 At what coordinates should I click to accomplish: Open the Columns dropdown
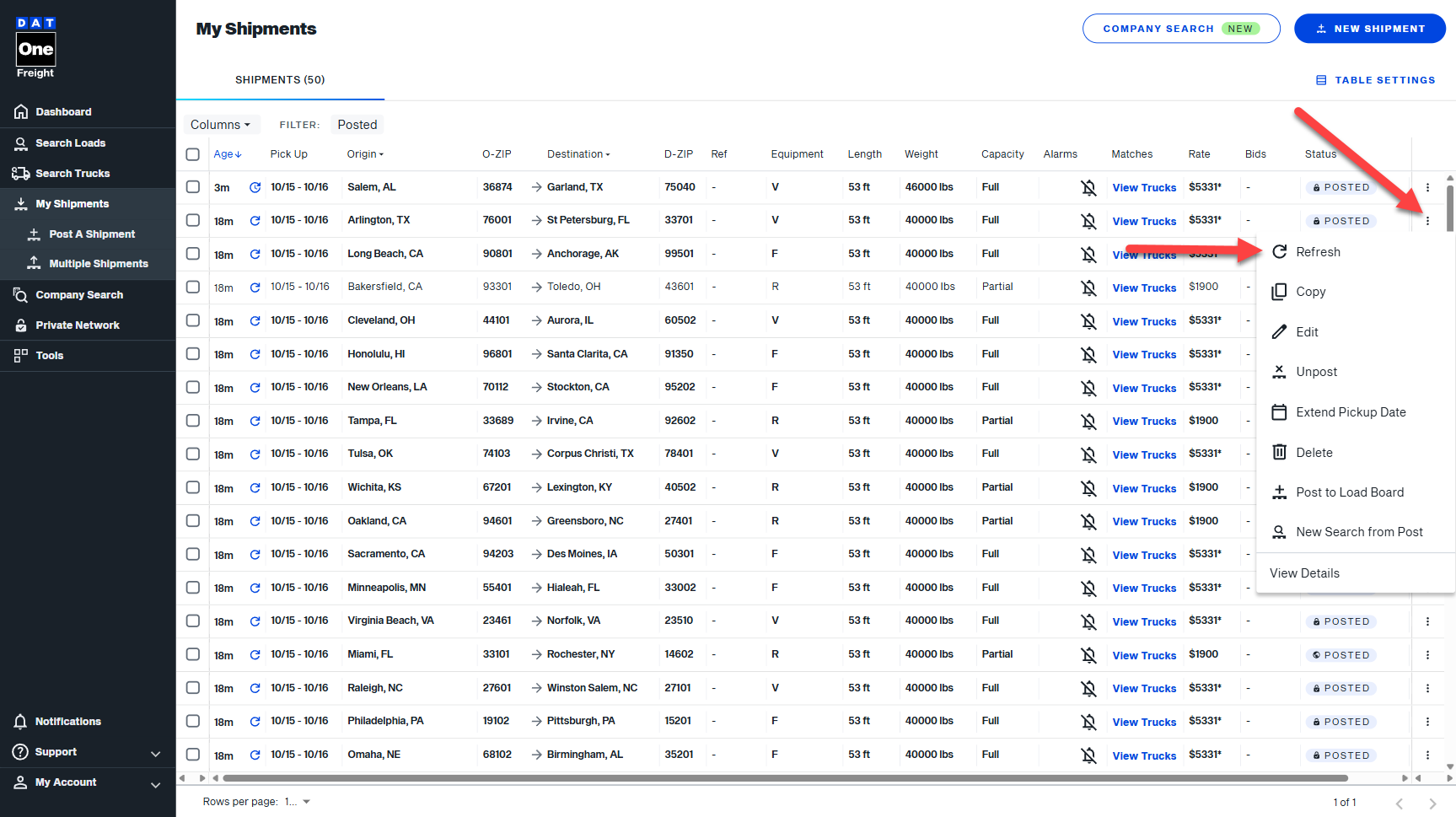click(x=221, y=125)
